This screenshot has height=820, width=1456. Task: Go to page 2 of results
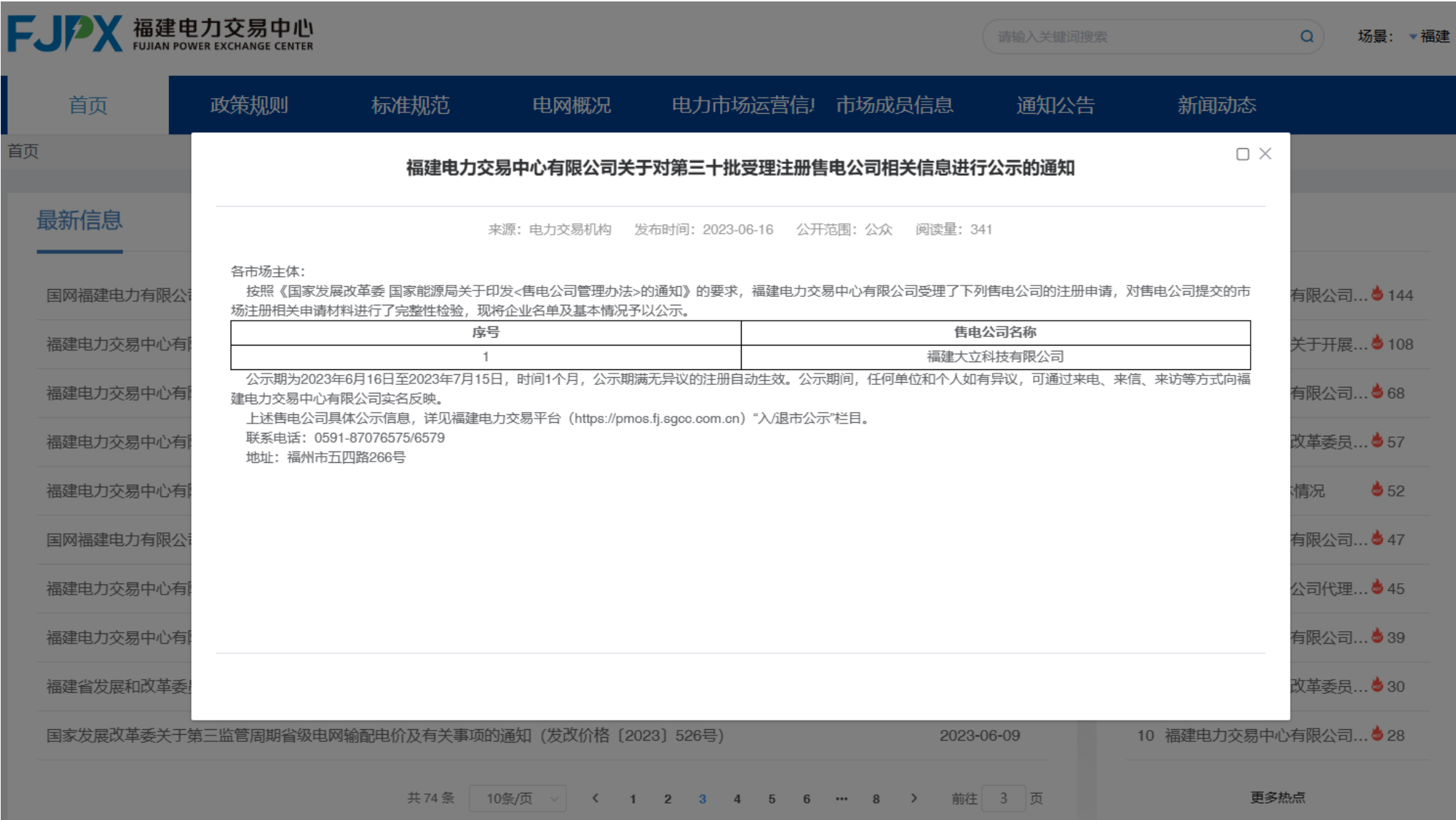point(667,799)
